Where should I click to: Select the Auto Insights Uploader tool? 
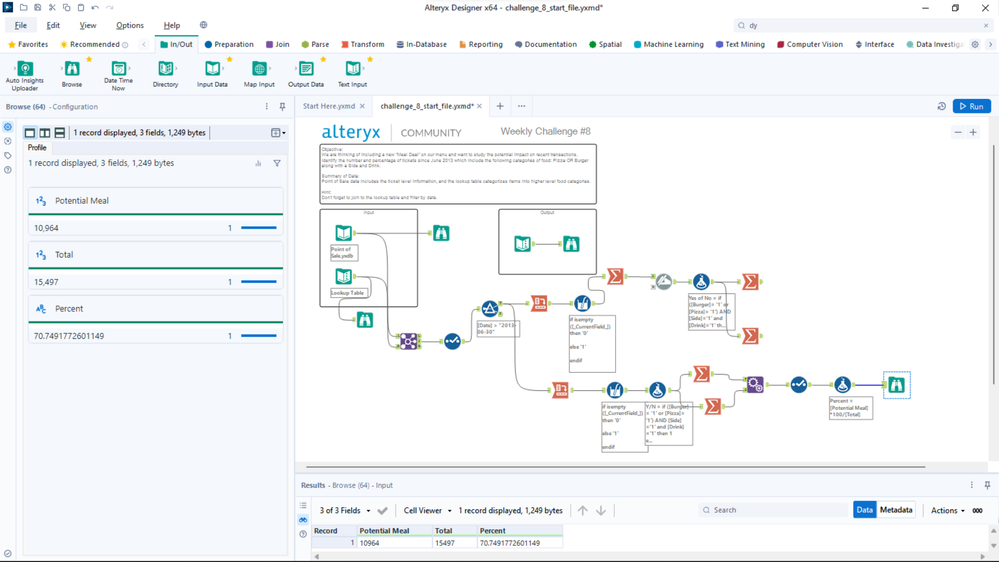pyautogui.click(x=25, y=75)
